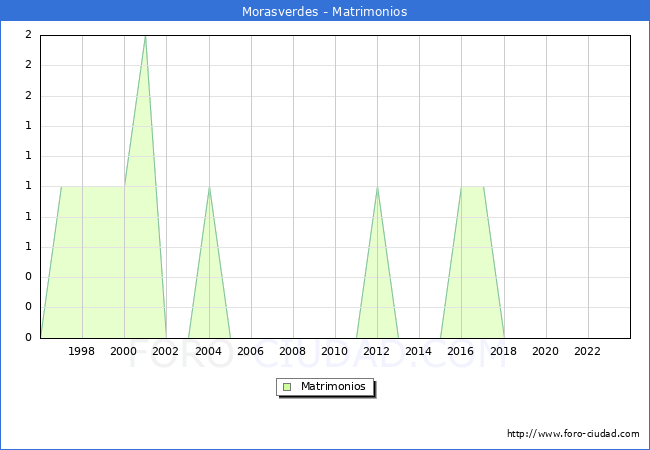Click the 2012 data peak
Image resolution: width=650 pixels, height=450 pixels.
pyautogui.click(x=377, y=187)
